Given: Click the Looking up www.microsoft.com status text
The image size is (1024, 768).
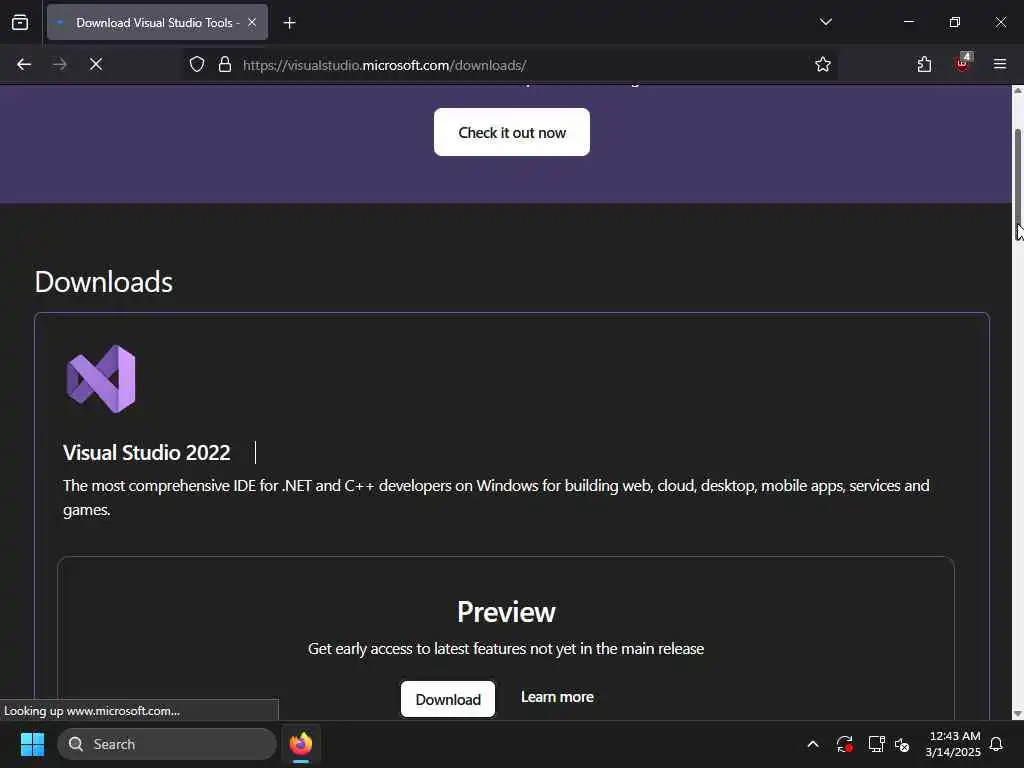Looking at the screenshot, I should 92,711.
